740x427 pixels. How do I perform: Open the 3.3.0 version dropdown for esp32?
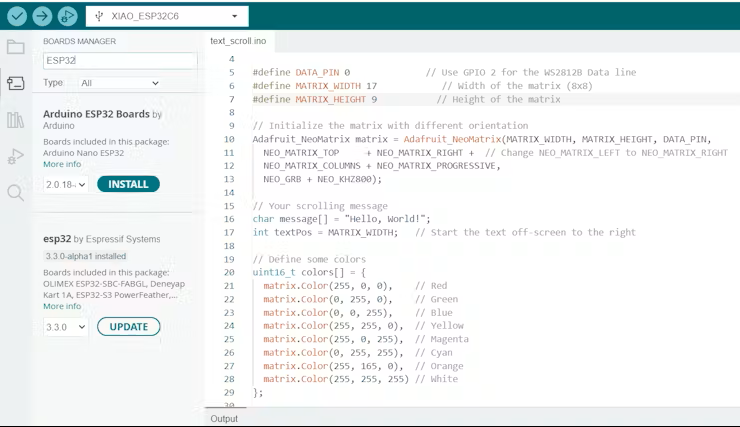(x=66, y=327)
